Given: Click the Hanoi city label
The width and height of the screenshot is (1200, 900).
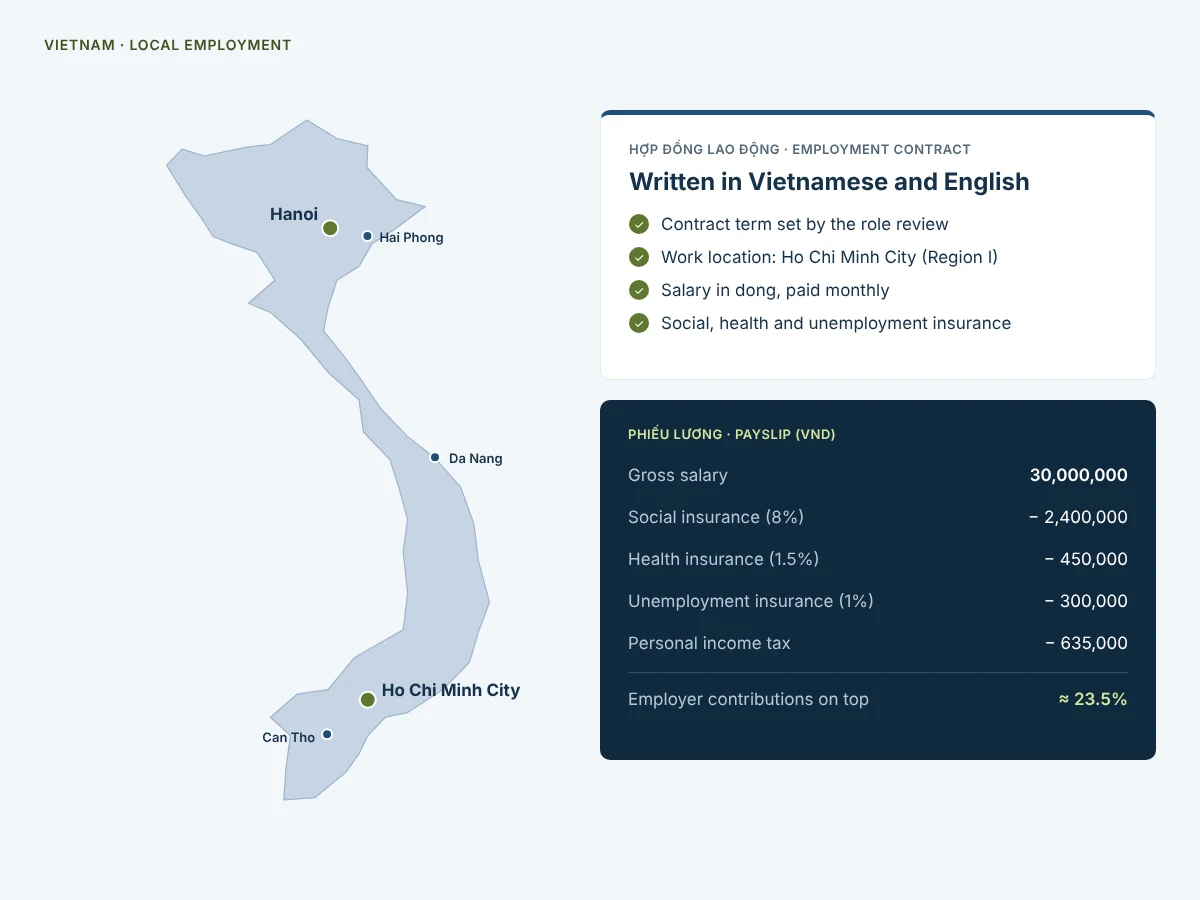Looking at the screenshot, I should [x=294, y=214].
